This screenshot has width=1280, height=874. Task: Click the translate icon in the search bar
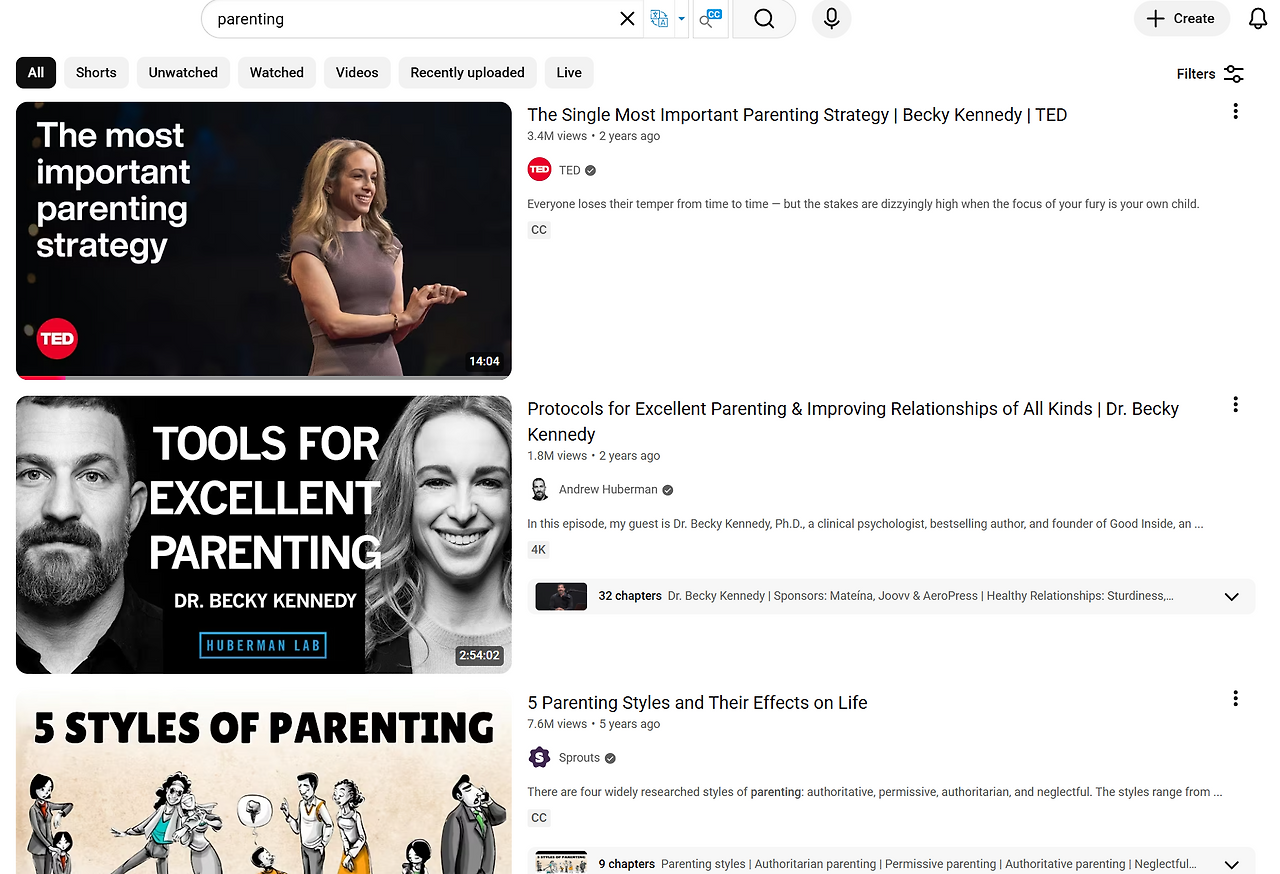pos(659,19)
